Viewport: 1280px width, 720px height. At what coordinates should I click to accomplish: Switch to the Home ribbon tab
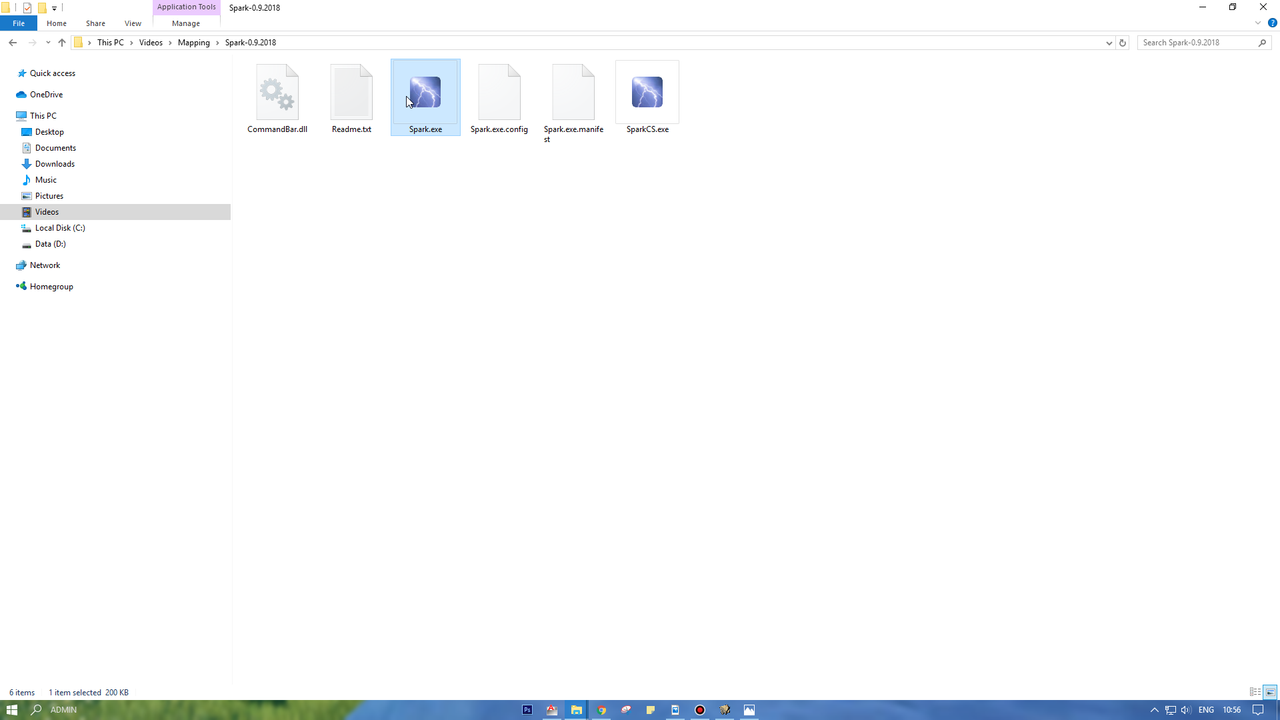[x=57, y=23]
